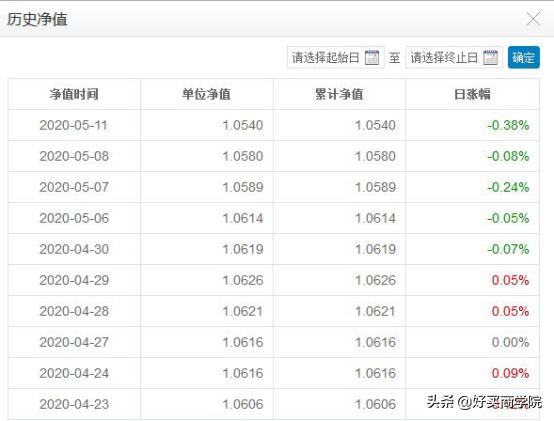Viewport: 554px width, 421px height.
Task: Focus the 请选择终止日 date field
Action: tap(454, 57)
